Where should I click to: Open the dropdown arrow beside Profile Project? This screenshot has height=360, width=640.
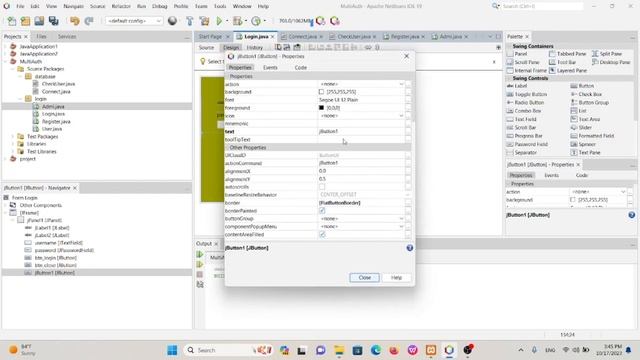[x=264, y=21]
